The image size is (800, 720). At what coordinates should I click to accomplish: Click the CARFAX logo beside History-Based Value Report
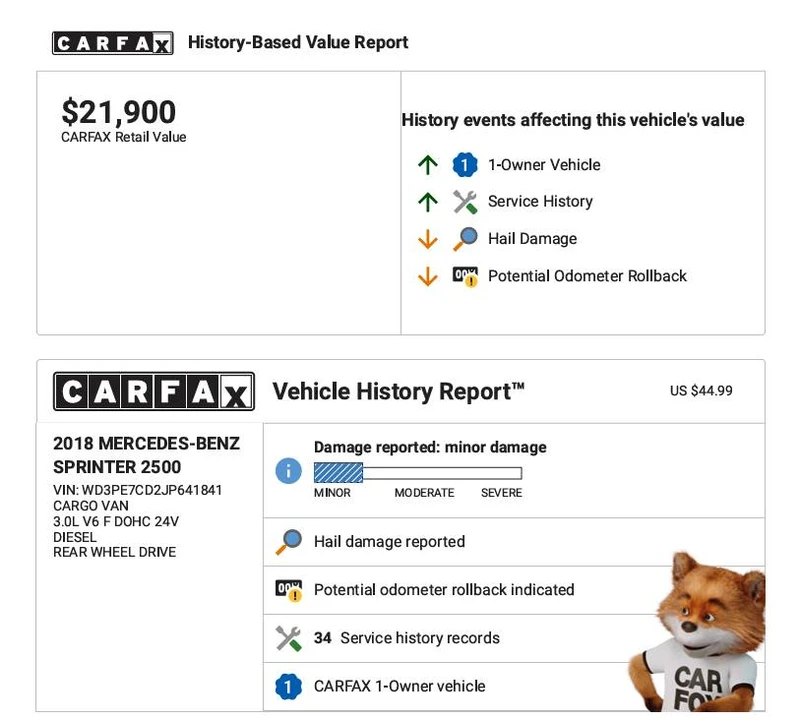[113, 43]
